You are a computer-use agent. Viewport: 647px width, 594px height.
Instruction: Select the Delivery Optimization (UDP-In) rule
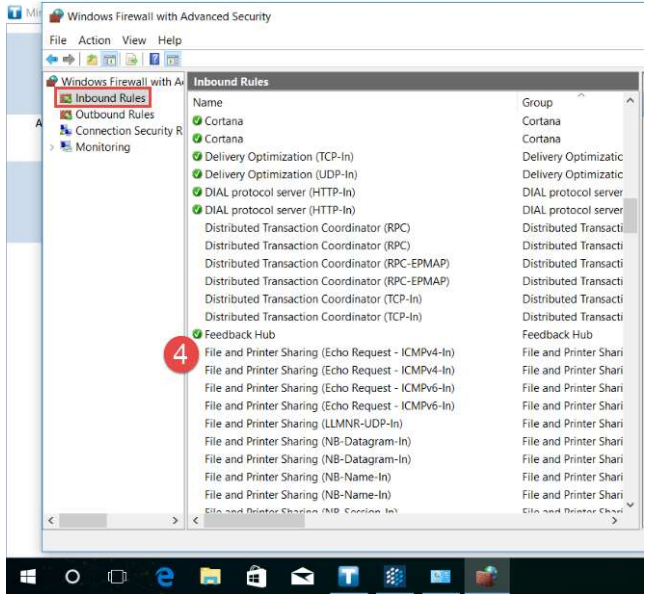tap(281, 174)
